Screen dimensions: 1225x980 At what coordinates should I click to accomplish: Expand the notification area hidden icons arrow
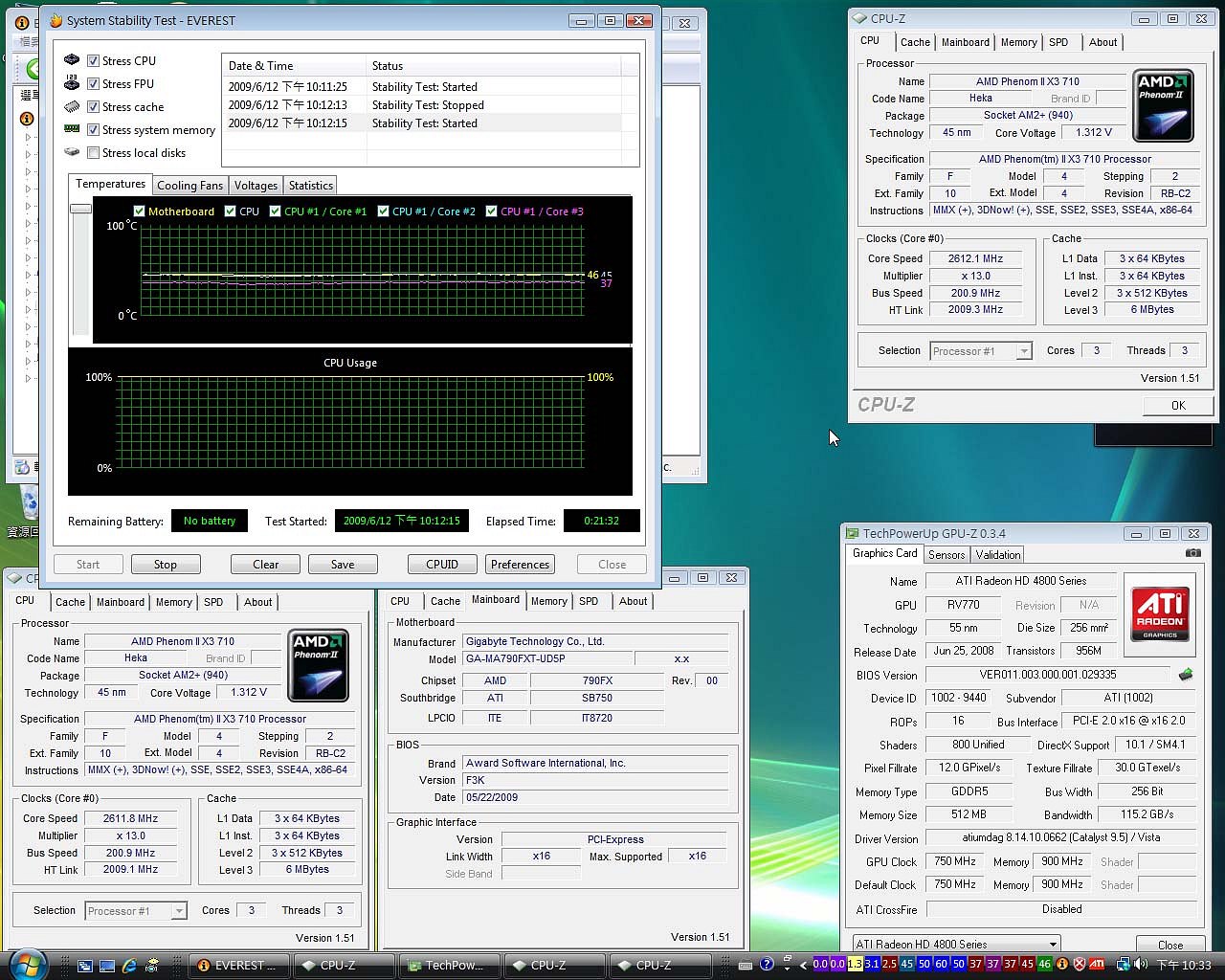coord(803,965)
